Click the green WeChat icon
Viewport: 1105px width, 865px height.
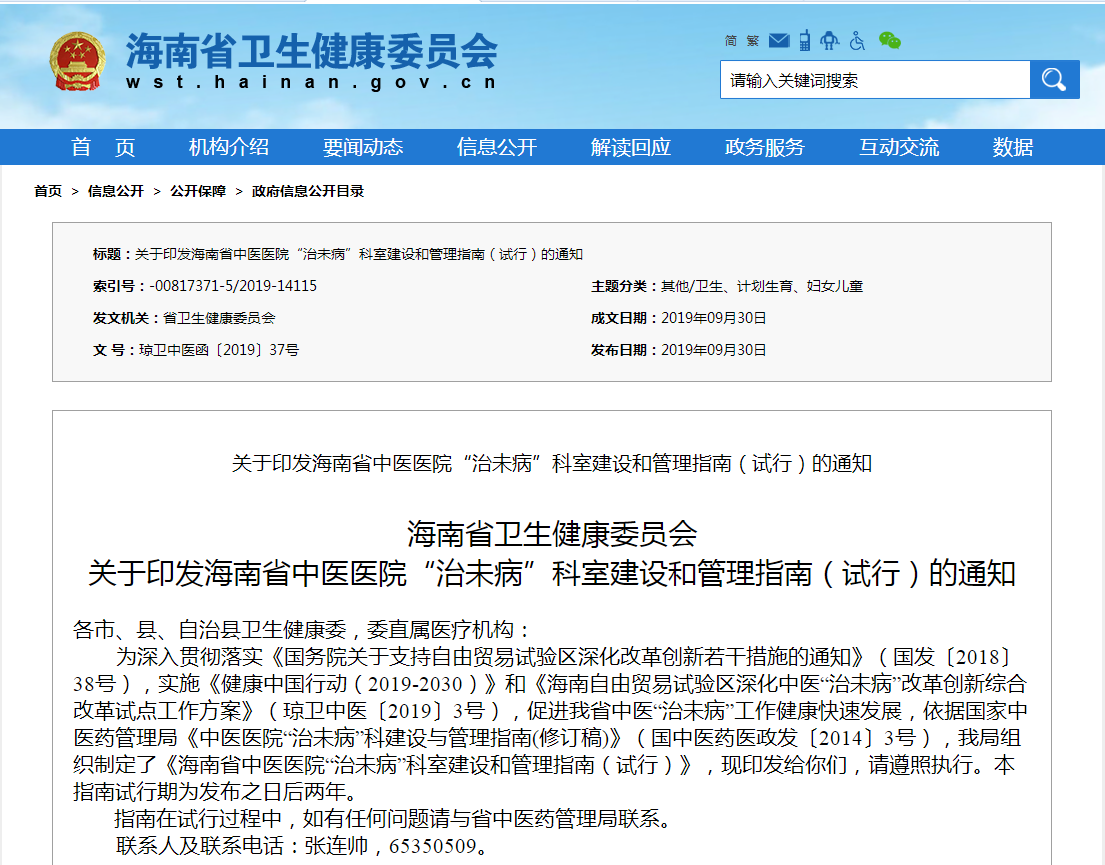point(889,41)
